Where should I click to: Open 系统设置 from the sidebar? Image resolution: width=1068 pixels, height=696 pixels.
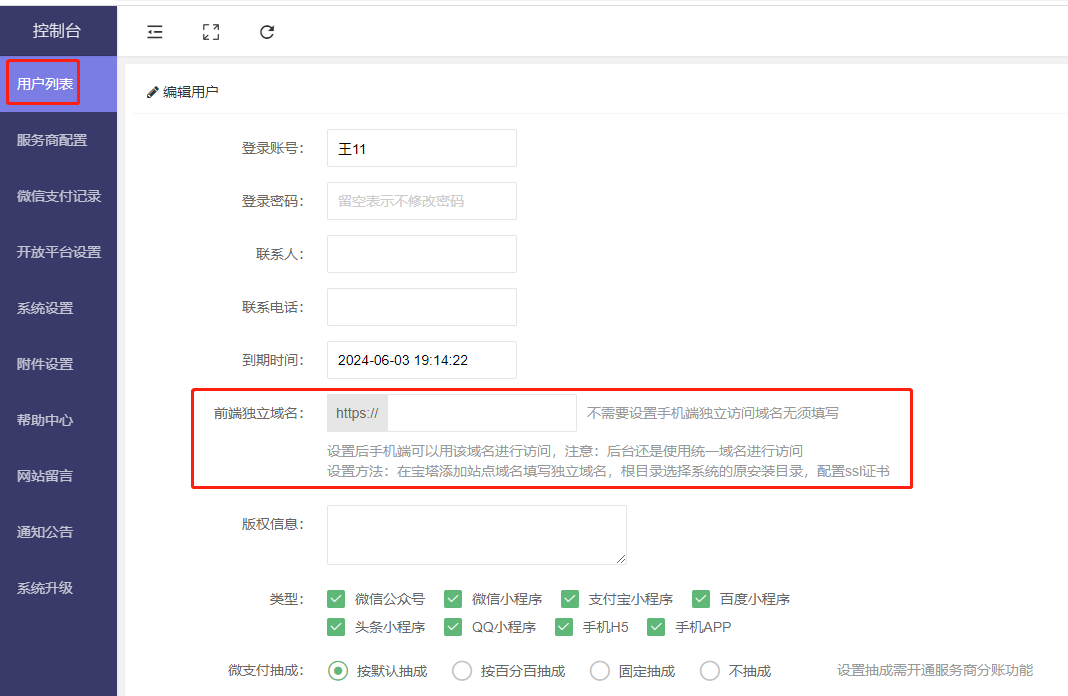click(x=45, y=308)
